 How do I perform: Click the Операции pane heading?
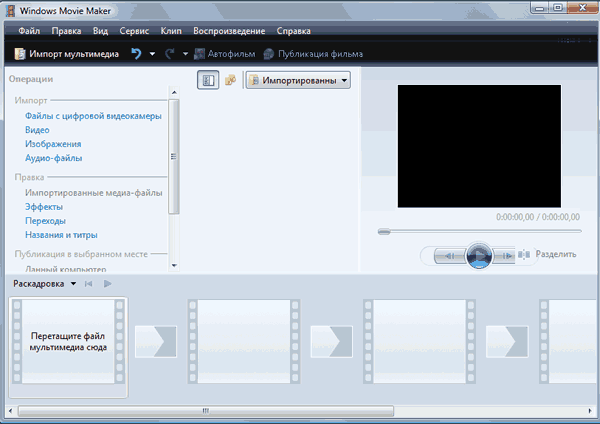click(x=31, y=79)
